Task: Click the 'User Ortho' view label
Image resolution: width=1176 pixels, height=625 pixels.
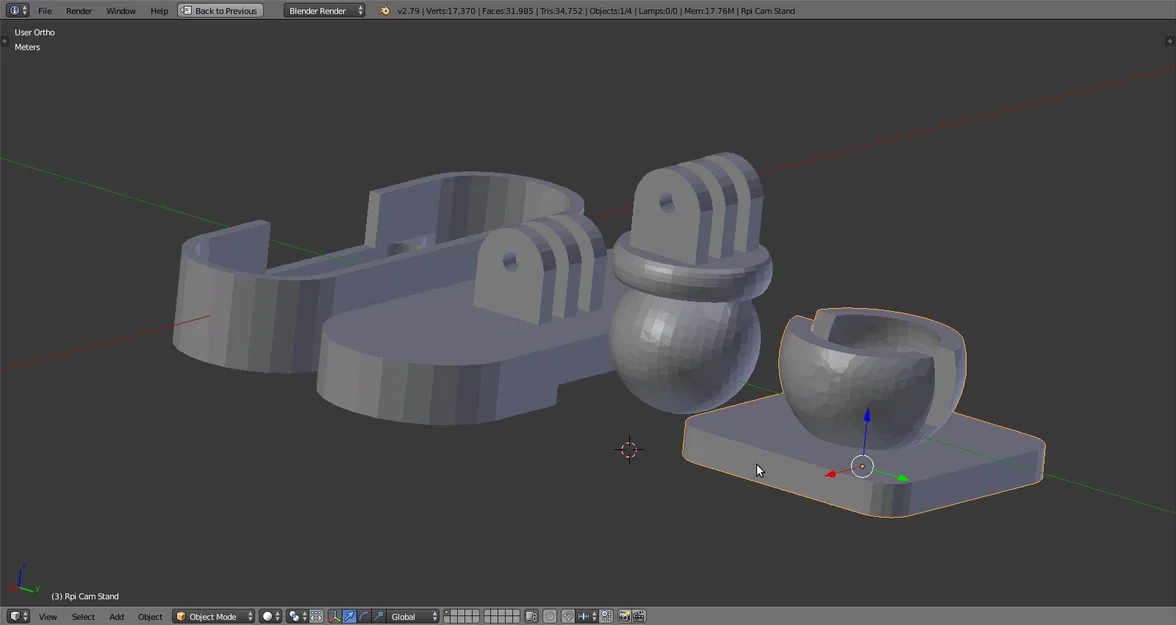Action: [34, 32]
